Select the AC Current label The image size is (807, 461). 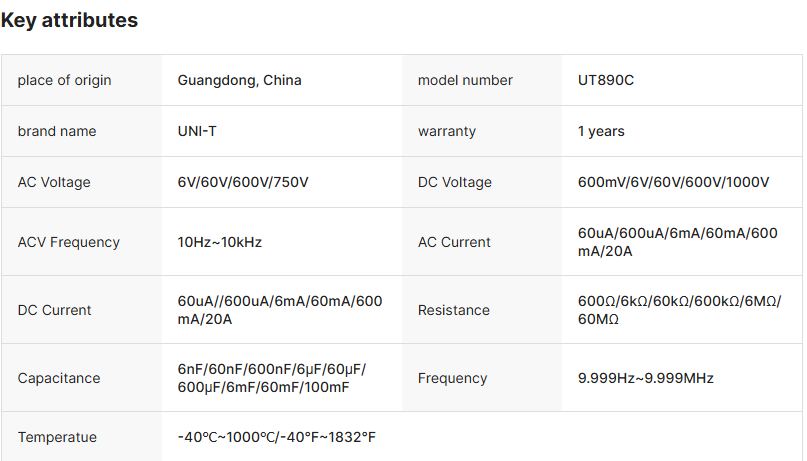pyautogui.click(x=454, y=242)
